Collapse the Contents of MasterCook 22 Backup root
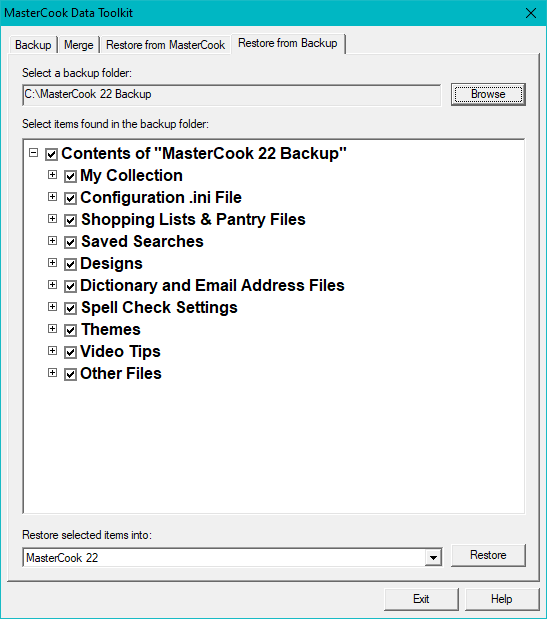This screenshot has height=619, width=547. pos(34,152)
